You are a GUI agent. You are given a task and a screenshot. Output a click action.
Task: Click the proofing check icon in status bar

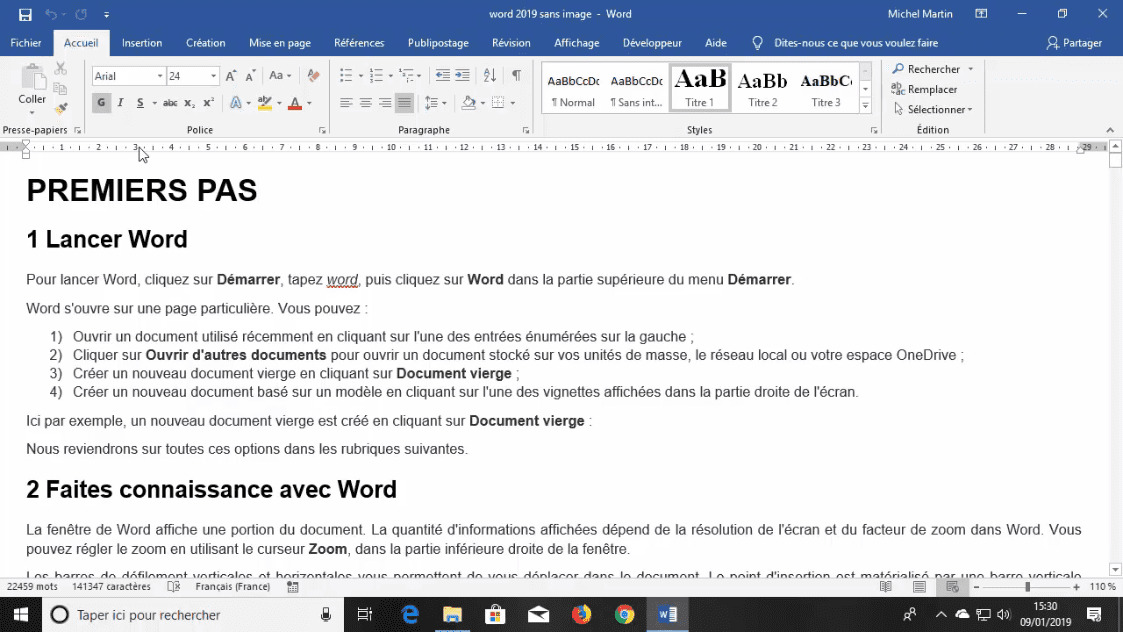[173, 586]
